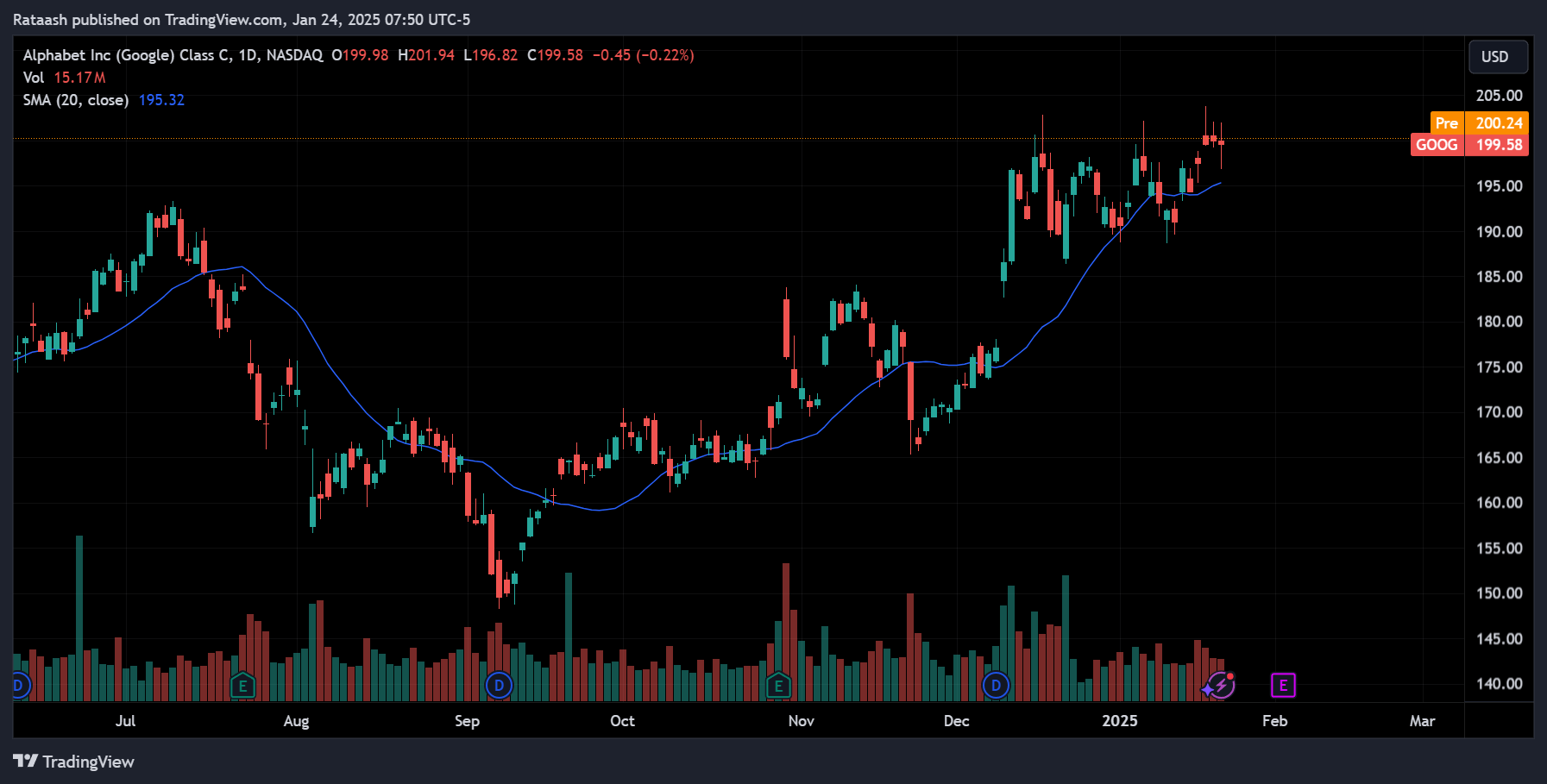
Task: Click the green earnings E marker before Nov
Action: click(x=778, y=686)
